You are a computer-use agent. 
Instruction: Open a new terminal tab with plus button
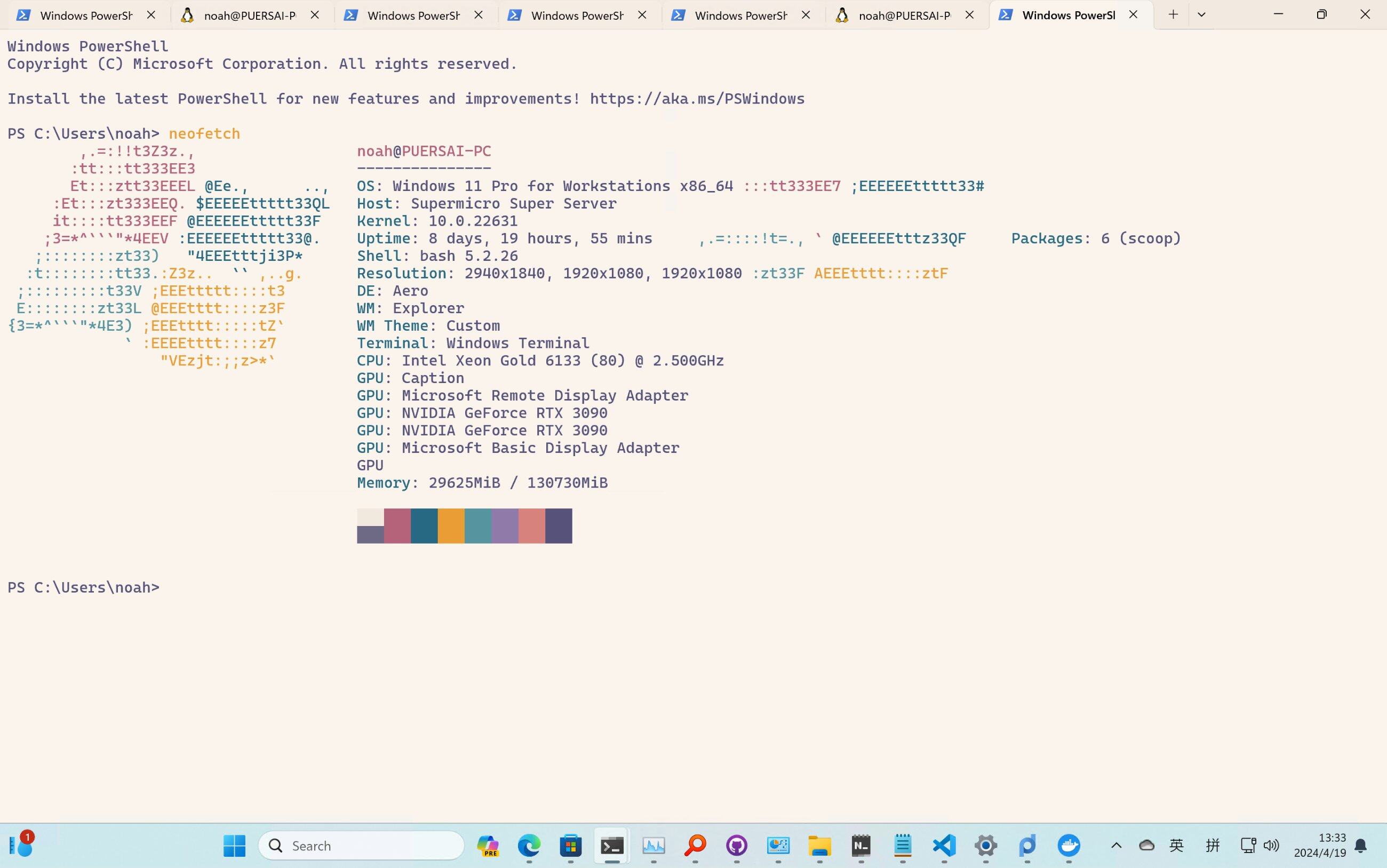pos(1173,15)
